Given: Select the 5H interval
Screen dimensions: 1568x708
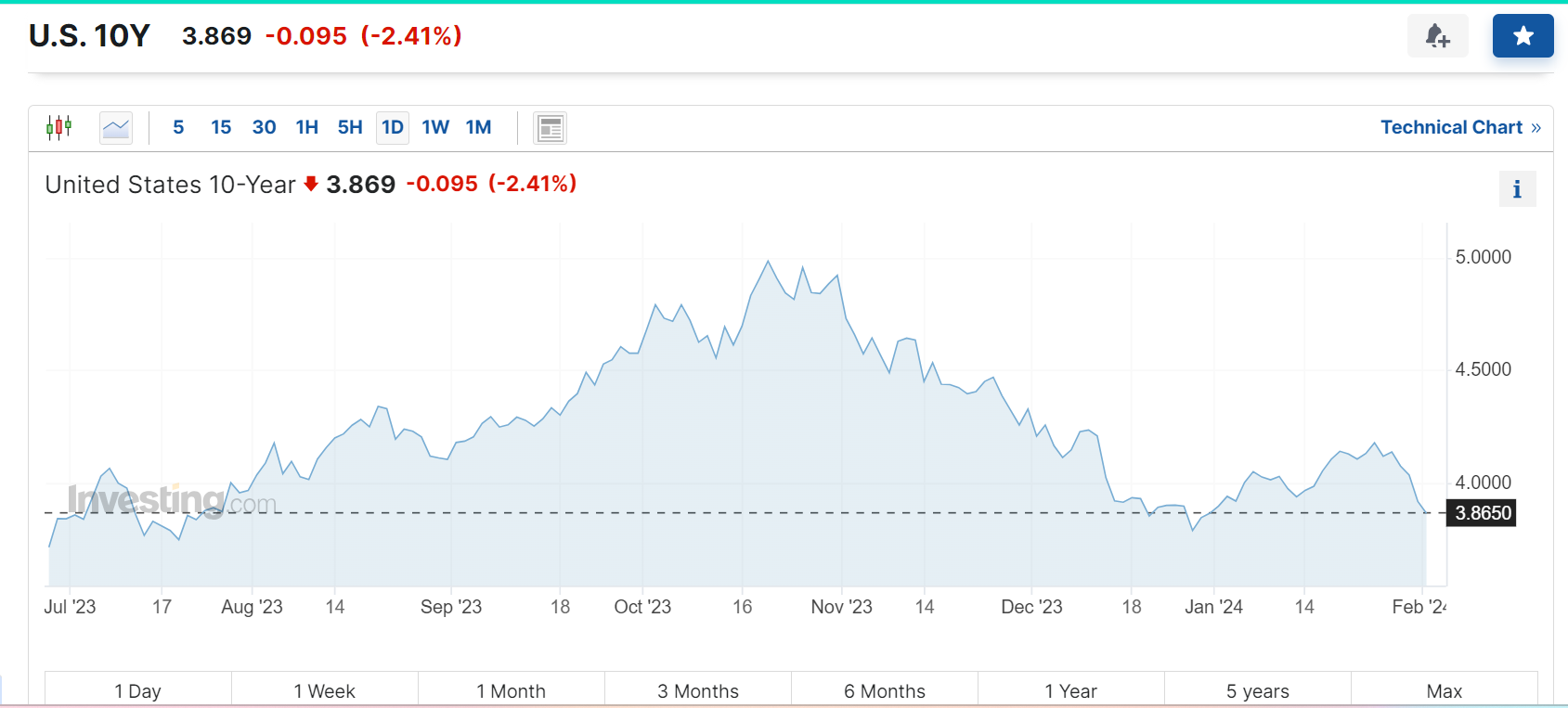Looking at the screenshot, I should click(350, 127).
